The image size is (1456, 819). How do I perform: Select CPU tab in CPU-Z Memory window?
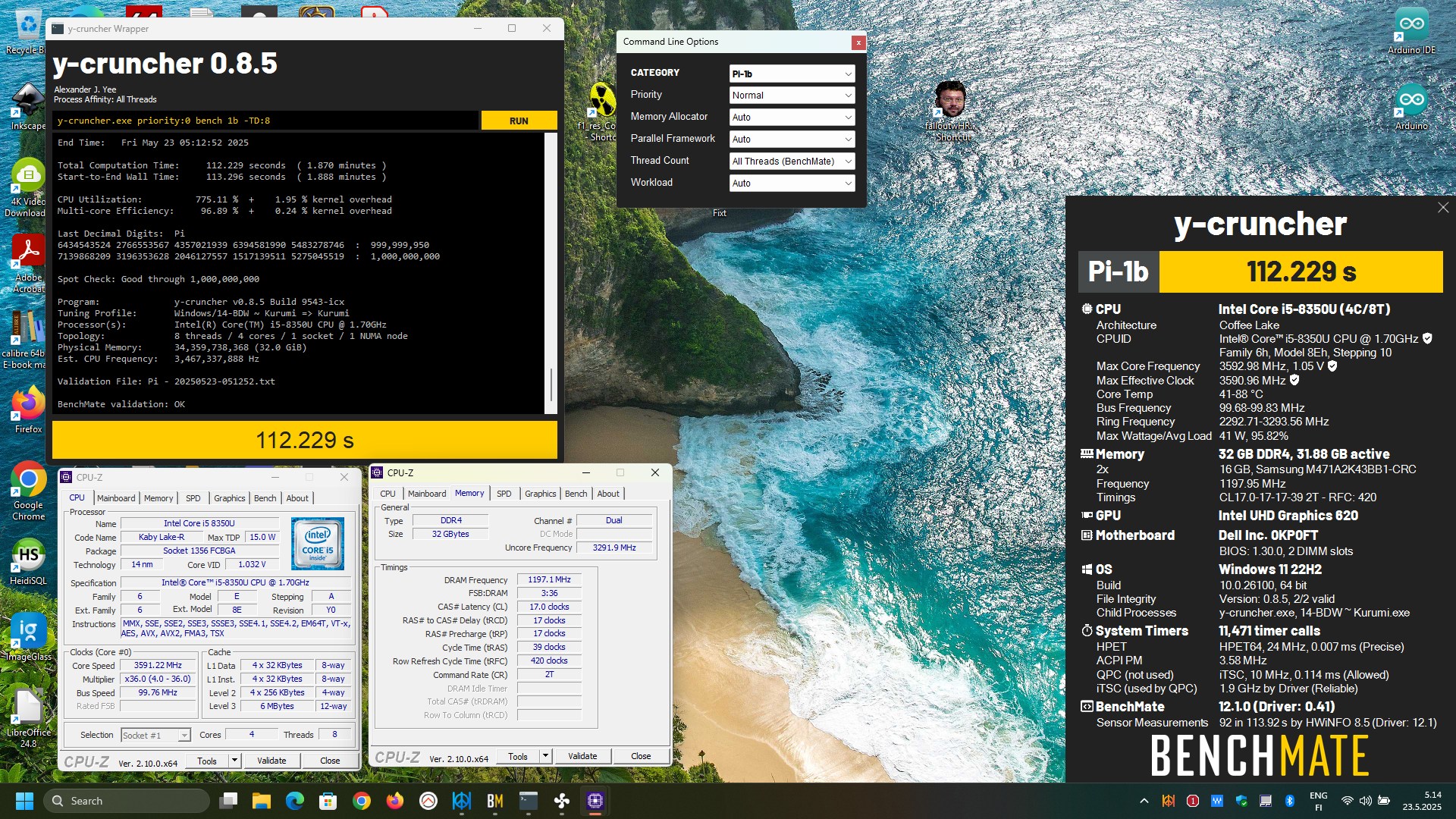coord(388,494)
